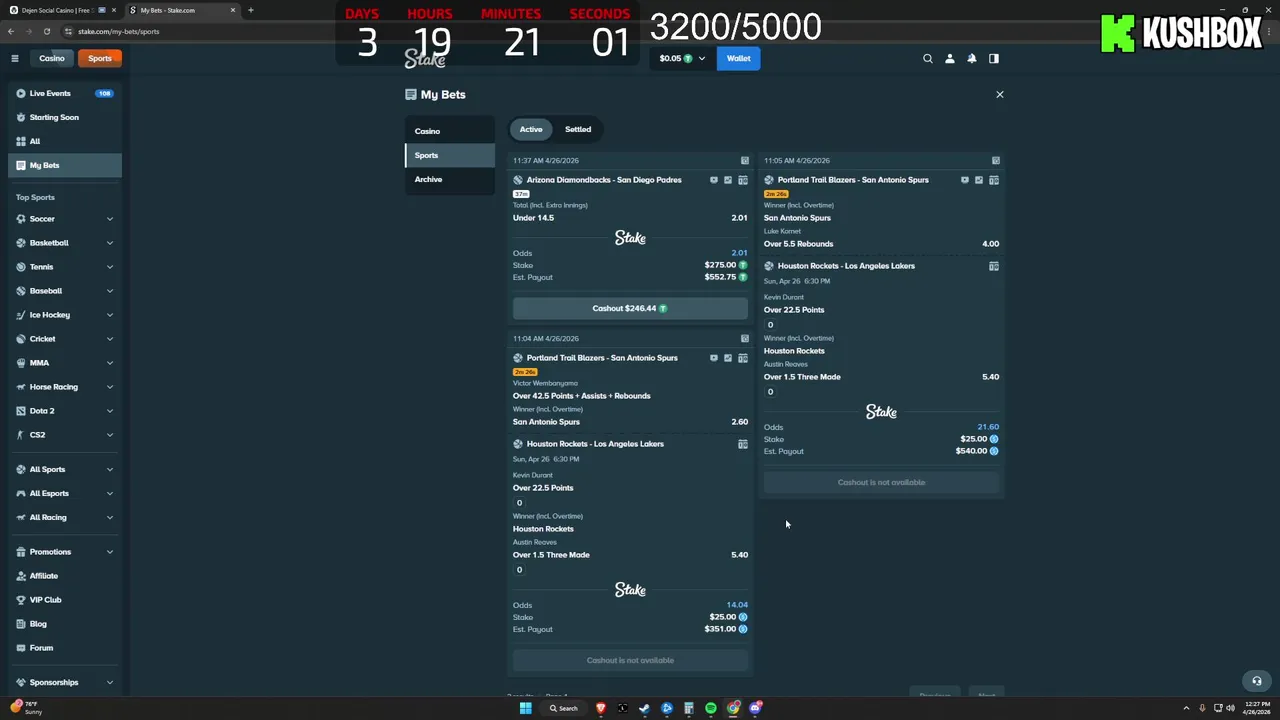Click the $552.75 estimated payout value

tap(720, 277)
